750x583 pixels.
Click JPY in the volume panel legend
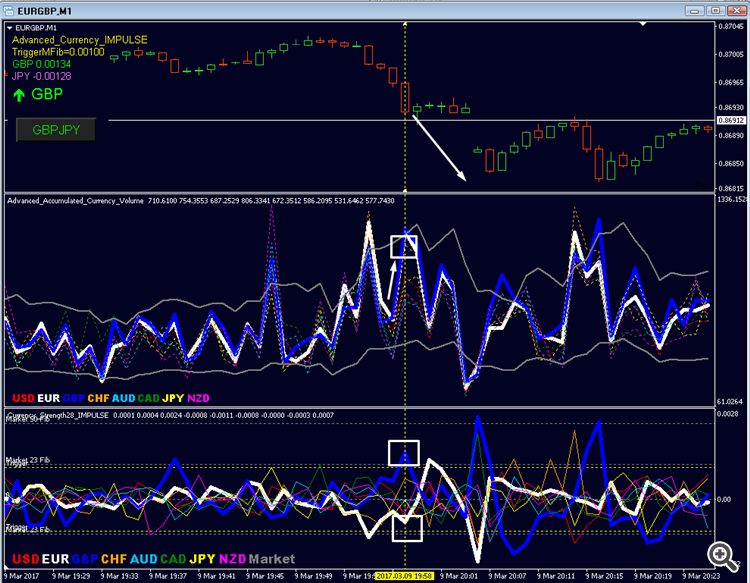173,398
